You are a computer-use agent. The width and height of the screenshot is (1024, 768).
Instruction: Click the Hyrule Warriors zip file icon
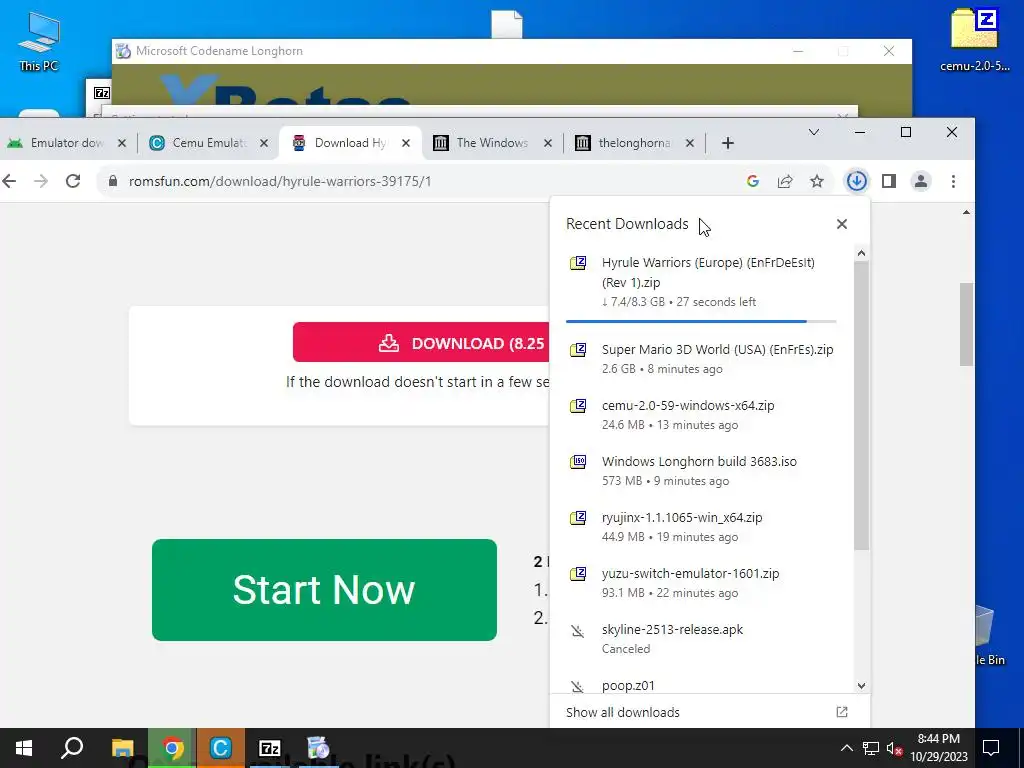click(578, 263)
